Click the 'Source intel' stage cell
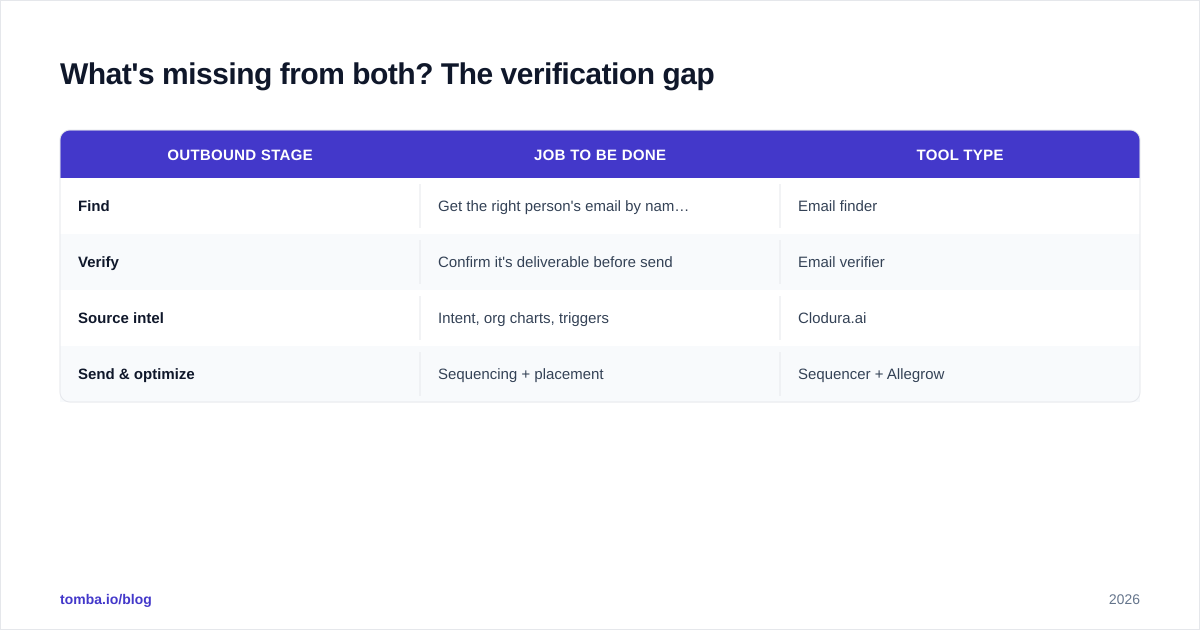Screen dimensions: 1200x630 tap(240, 318)
